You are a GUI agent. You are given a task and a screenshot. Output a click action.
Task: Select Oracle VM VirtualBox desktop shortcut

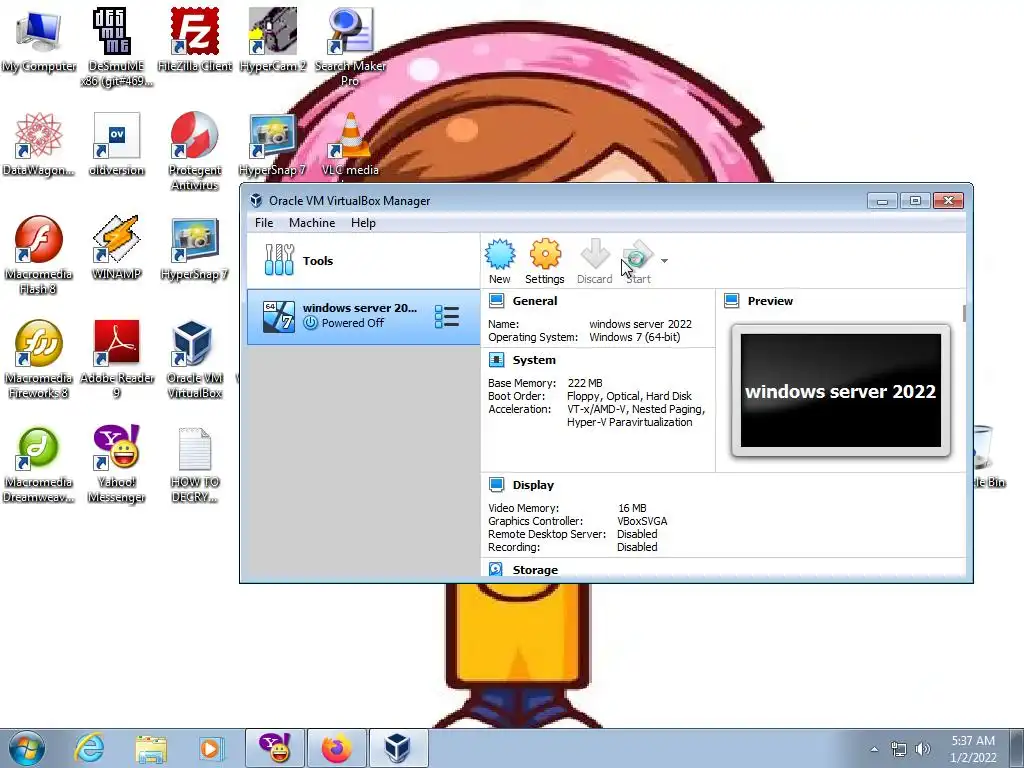195,359
